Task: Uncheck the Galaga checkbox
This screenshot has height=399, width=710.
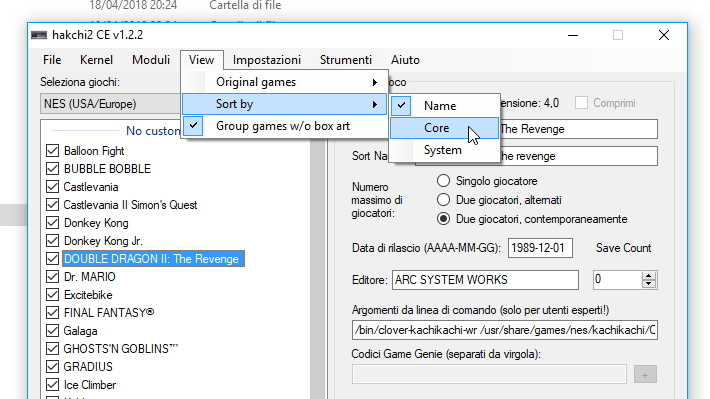Action: click(53, 331)
